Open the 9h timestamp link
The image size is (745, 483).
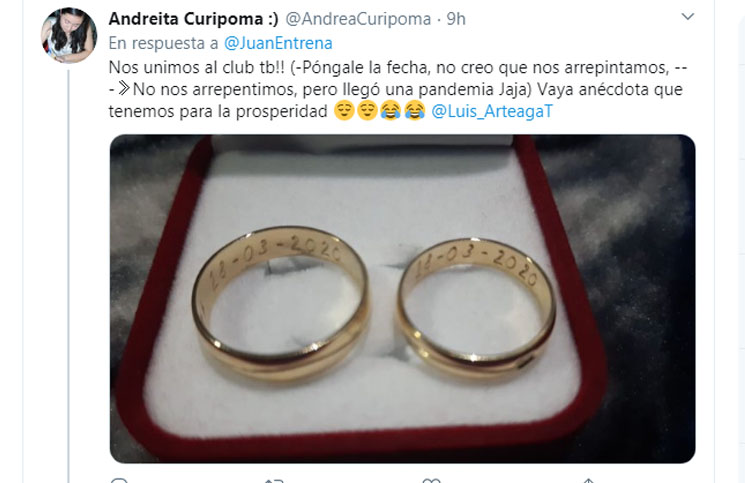[456, 19]
